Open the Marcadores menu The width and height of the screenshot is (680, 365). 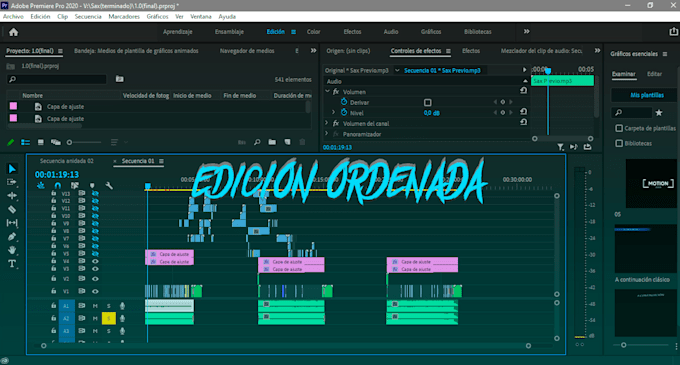tap(124, 16)
